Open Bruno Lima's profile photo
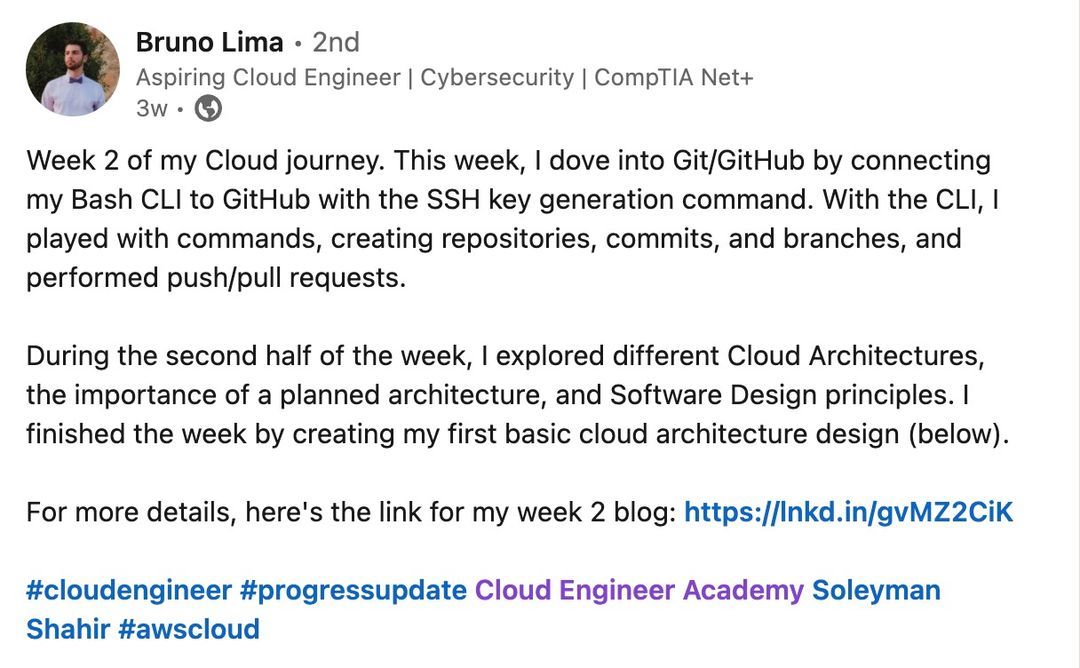This screenshot has width=1080, height=668. [72, 69]
